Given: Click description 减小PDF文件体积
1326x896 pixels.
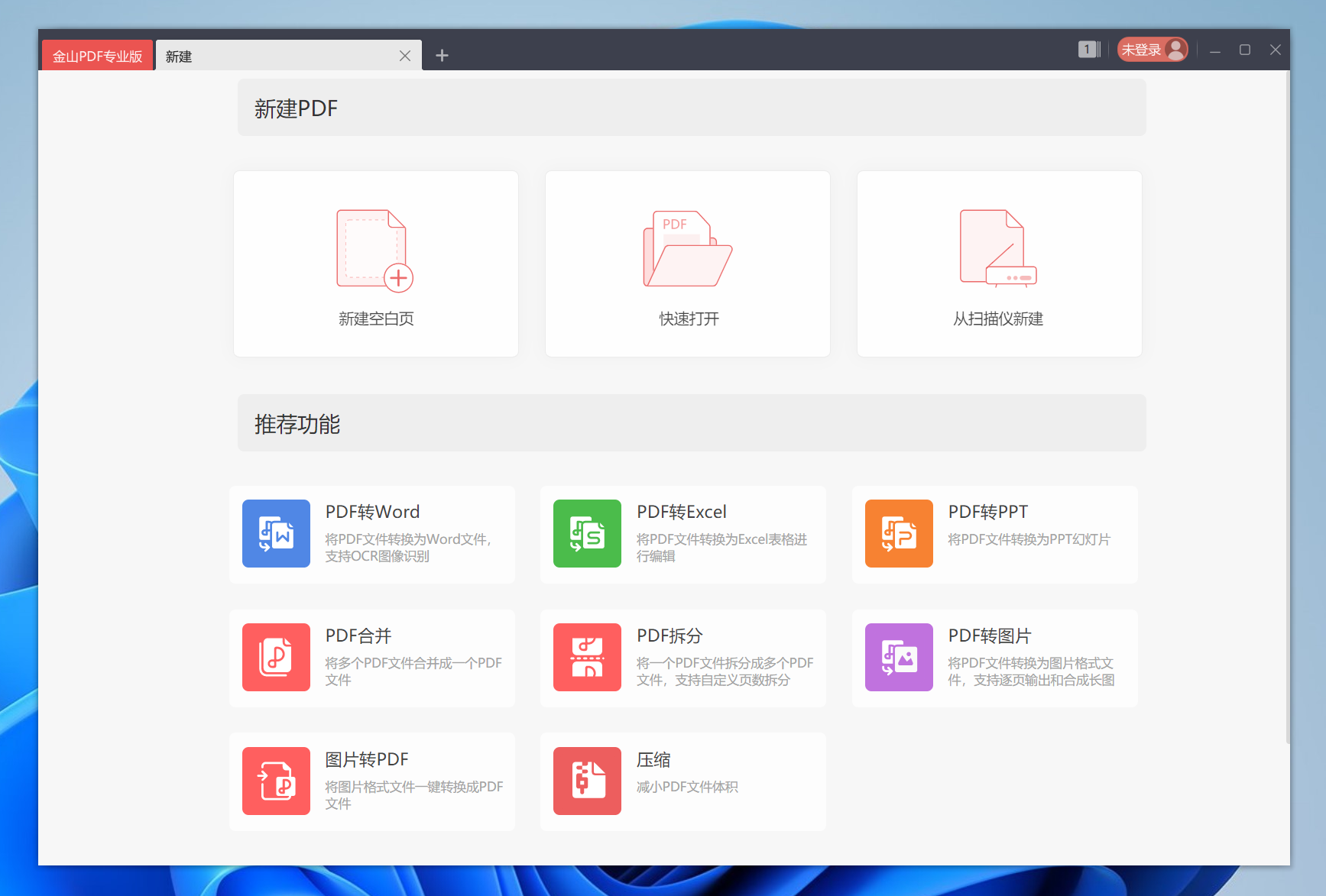Looking at the screenshot, I should (x=687, y=787).
